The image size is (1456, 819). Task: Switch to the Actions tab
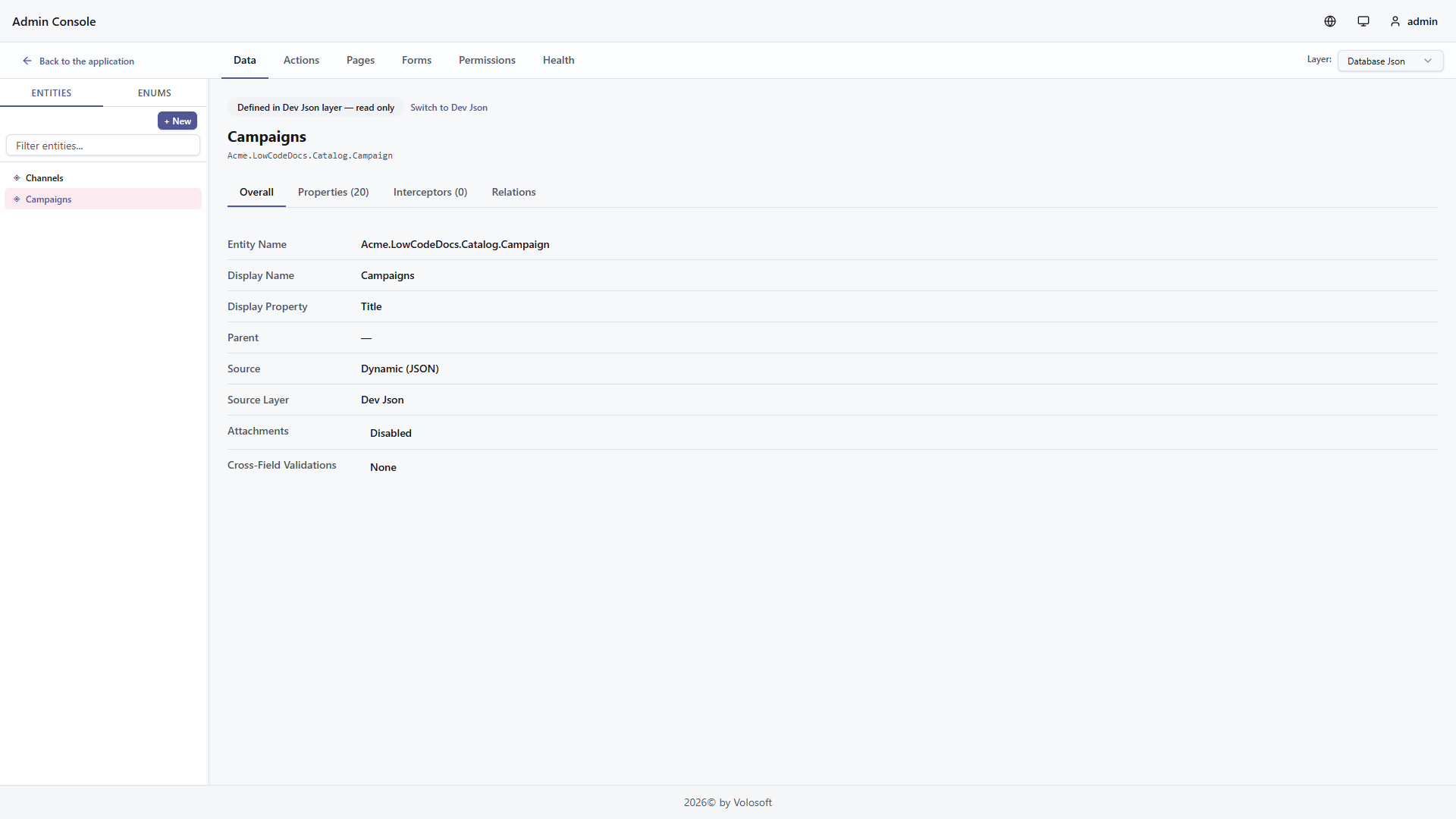point(301,60)
